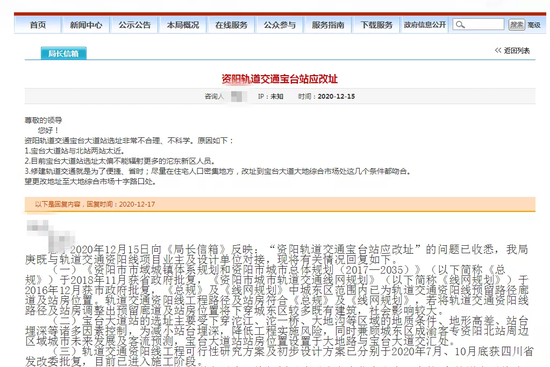Click the red article title 资阳轨道交通宝台站应改址

click(280, 79)
